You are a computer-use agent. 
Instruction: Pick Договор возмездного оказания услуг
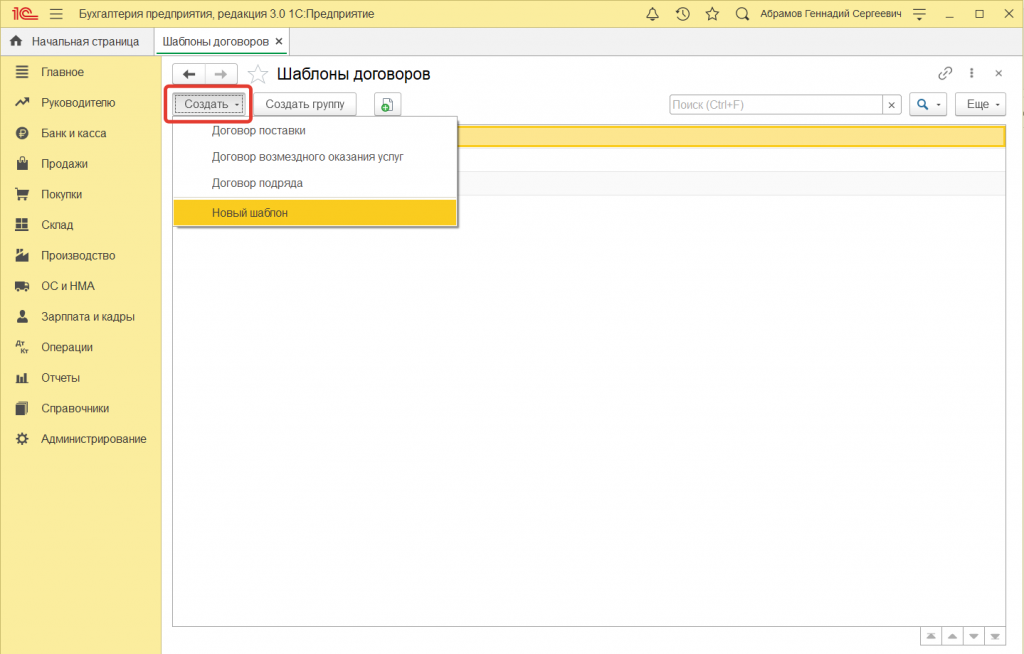coord(307,157)
